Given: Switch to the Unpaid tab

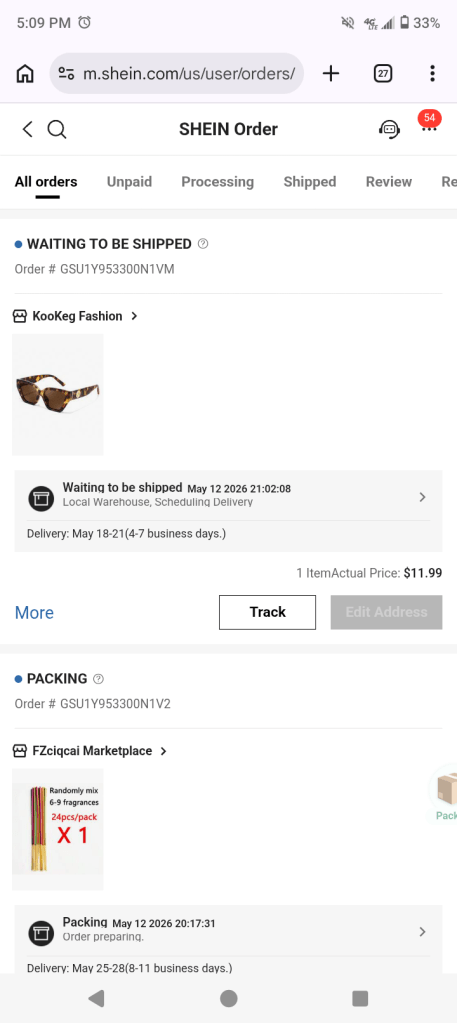Looking at the screenshot, I should coord(129,182).
